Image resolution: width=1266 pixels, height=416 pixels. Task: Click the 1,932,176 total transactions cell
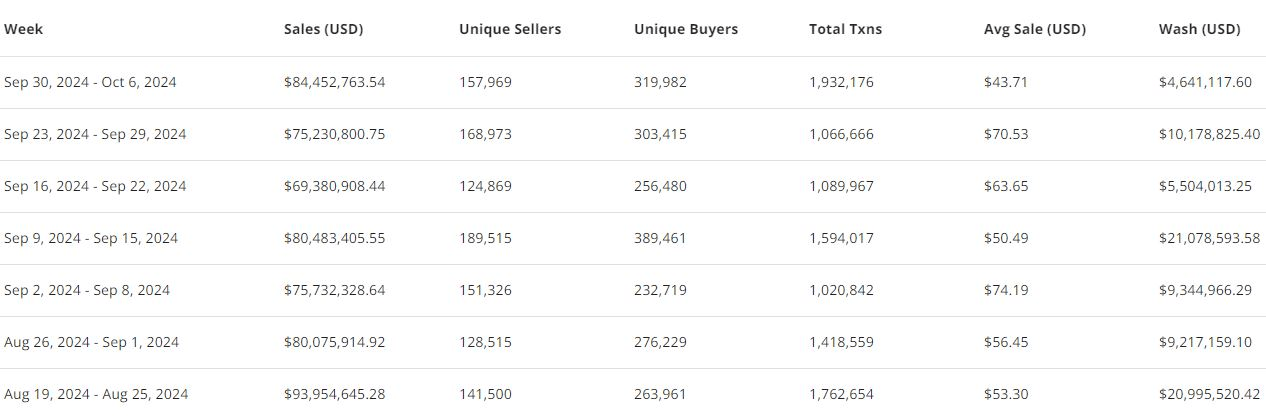pyautogui.click(x=841, y=82)
